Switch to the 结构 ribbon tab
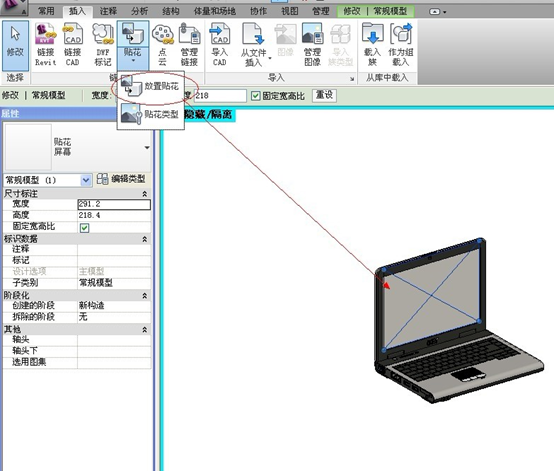The width and height of the screenshot is (554, 471). click(171, 11)
